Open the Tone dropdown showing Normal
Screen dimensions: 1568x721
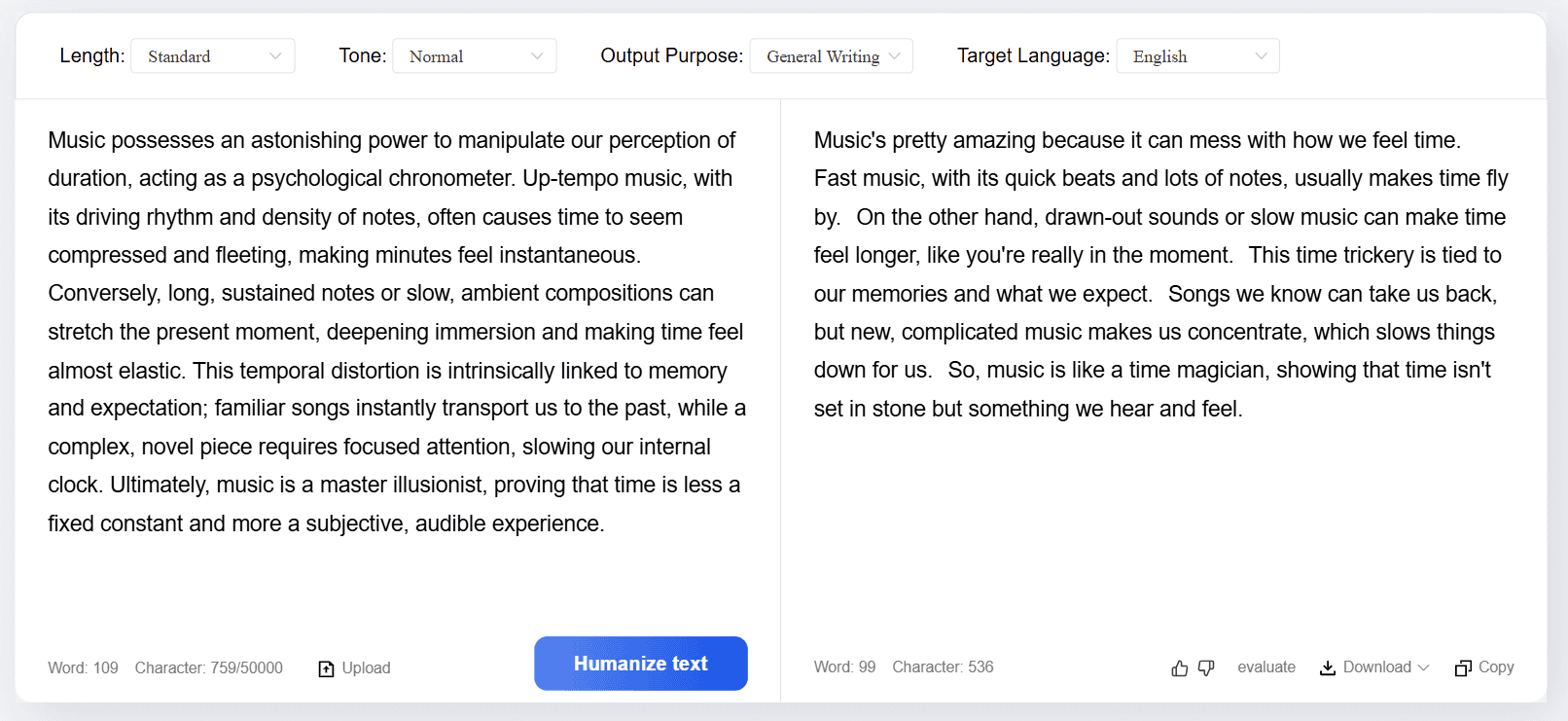point(475,56)
